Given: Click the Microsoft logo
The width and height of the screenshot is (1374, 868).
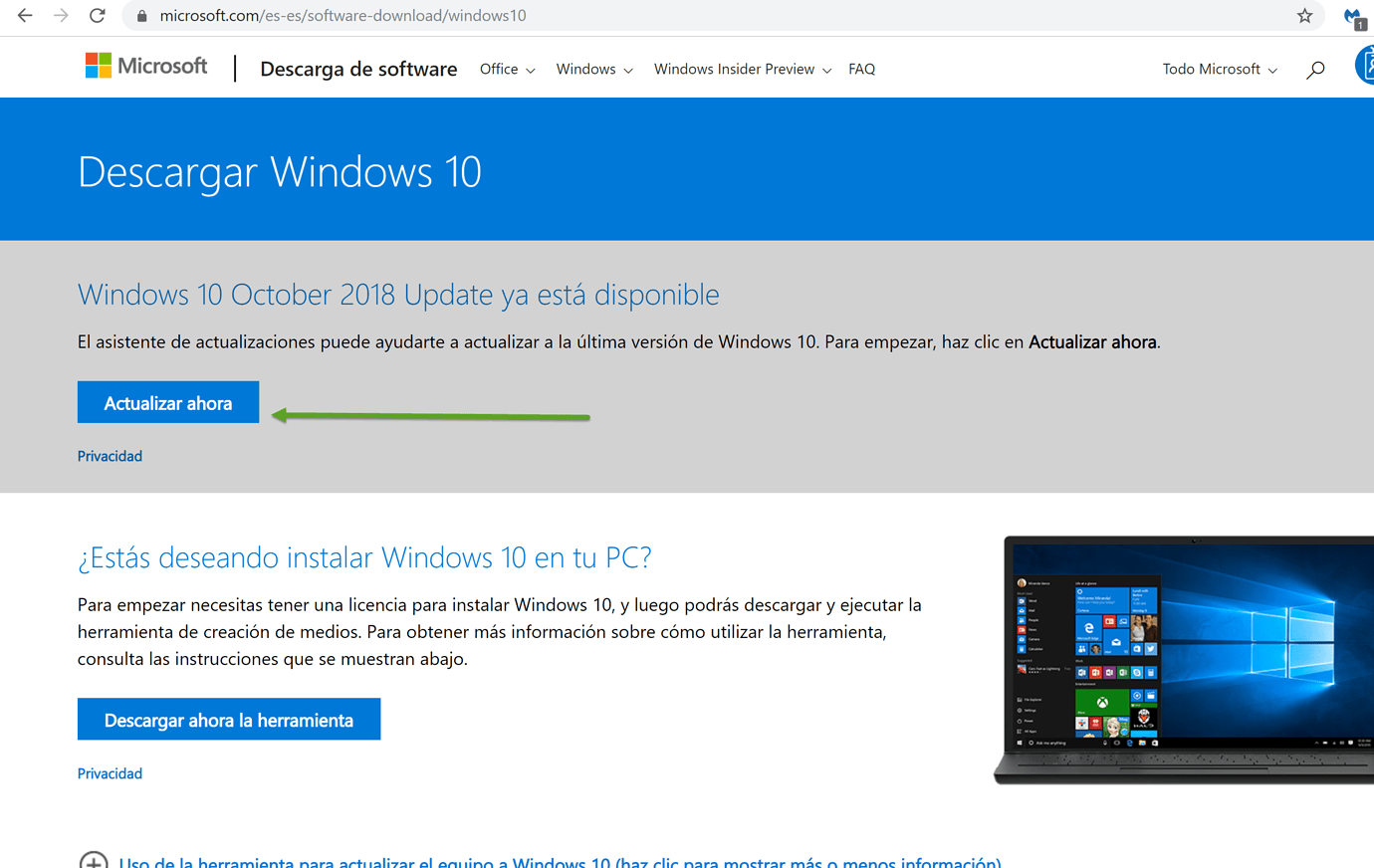Looking at the screenshot, I should pos(146,67).
